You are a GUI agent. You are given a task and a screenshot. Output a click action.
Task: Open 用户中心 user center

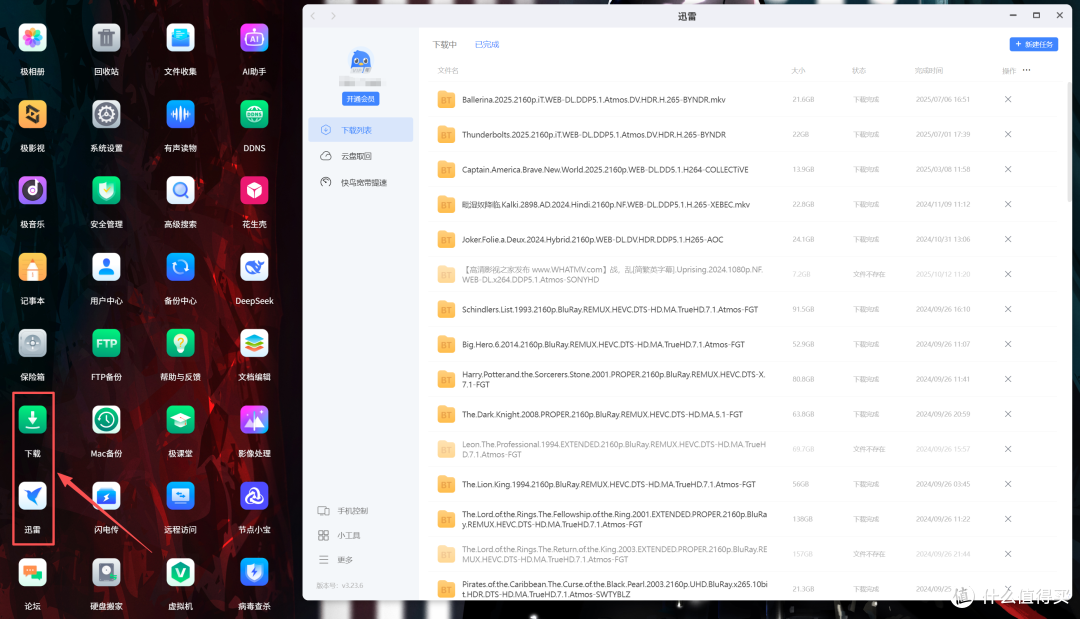point(106,268)
